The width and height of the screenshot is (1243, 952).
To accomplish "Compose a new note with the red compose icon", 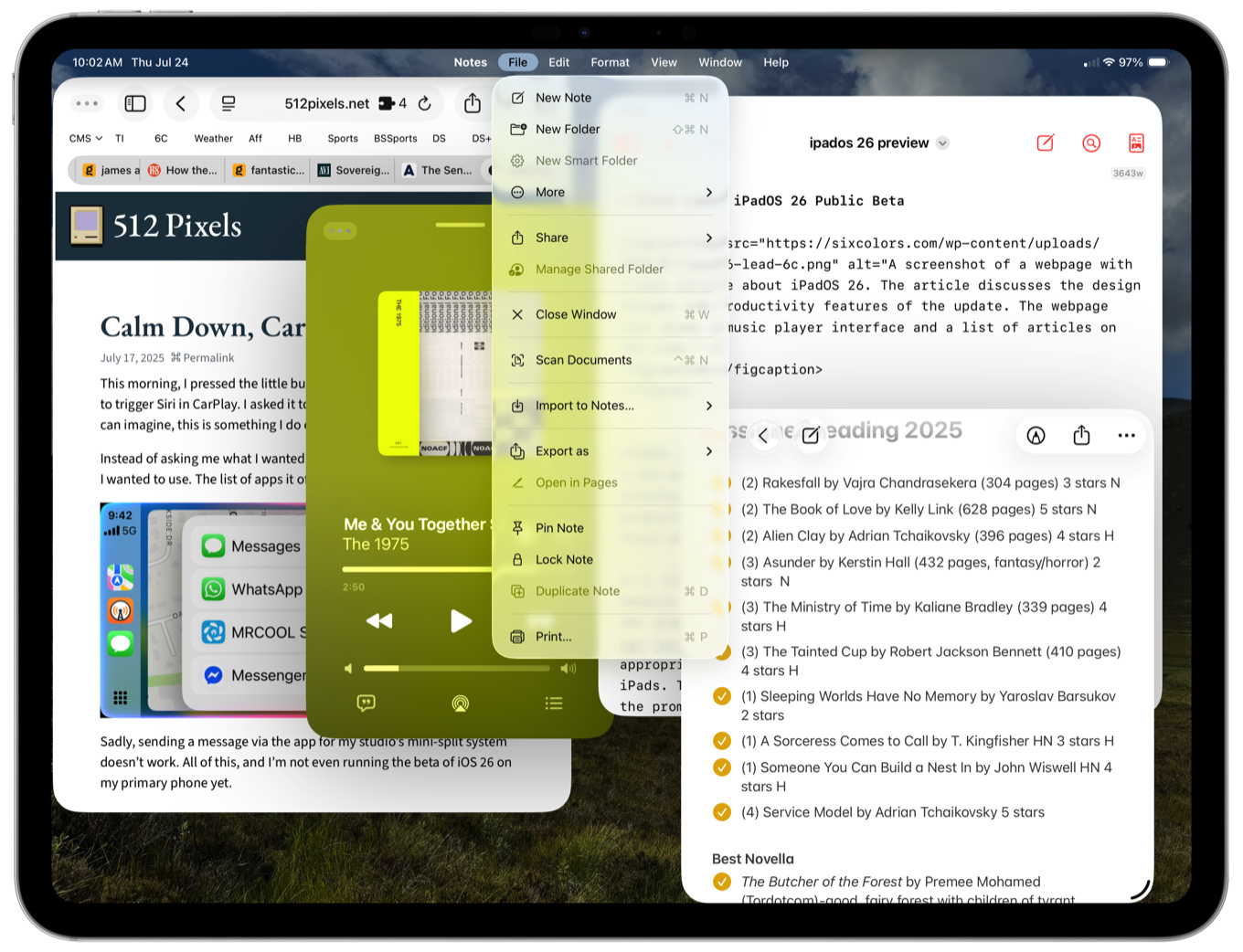I will tap(1046, 143).
